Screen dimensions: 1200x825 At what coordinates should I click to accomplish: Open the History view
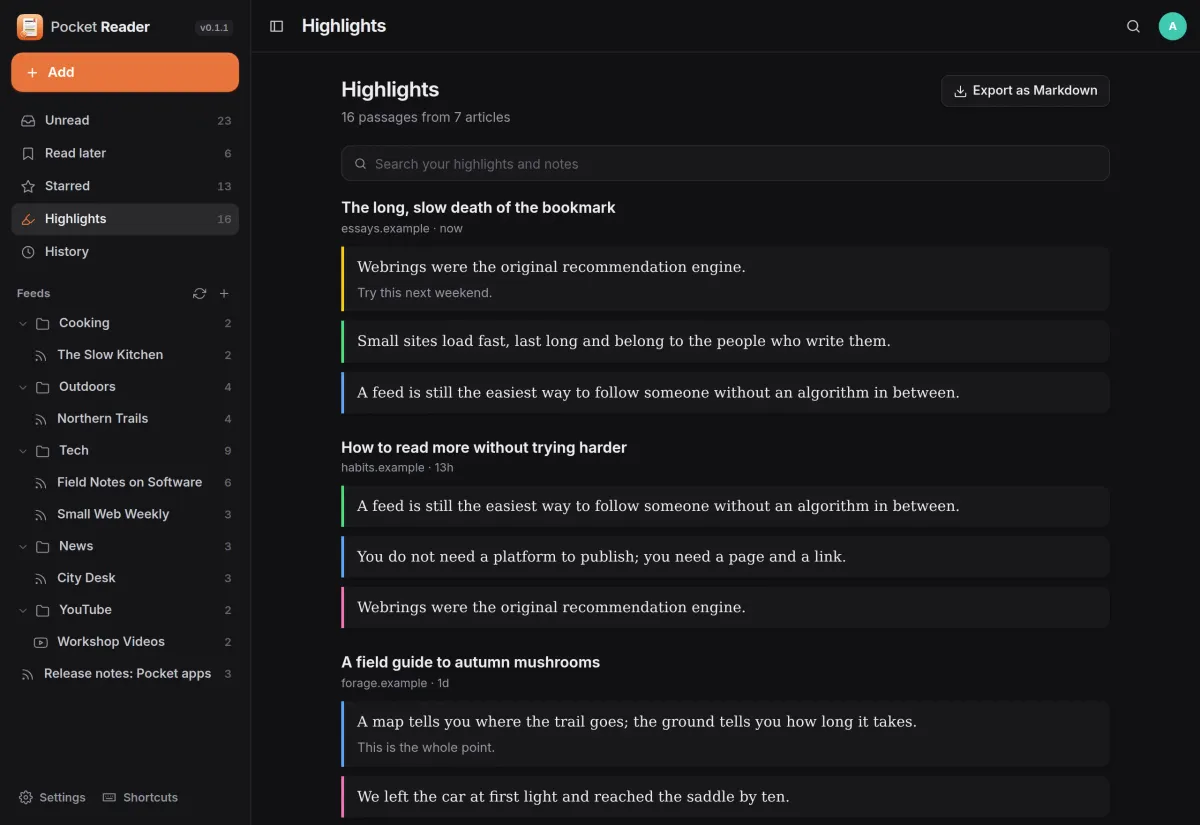125,252
